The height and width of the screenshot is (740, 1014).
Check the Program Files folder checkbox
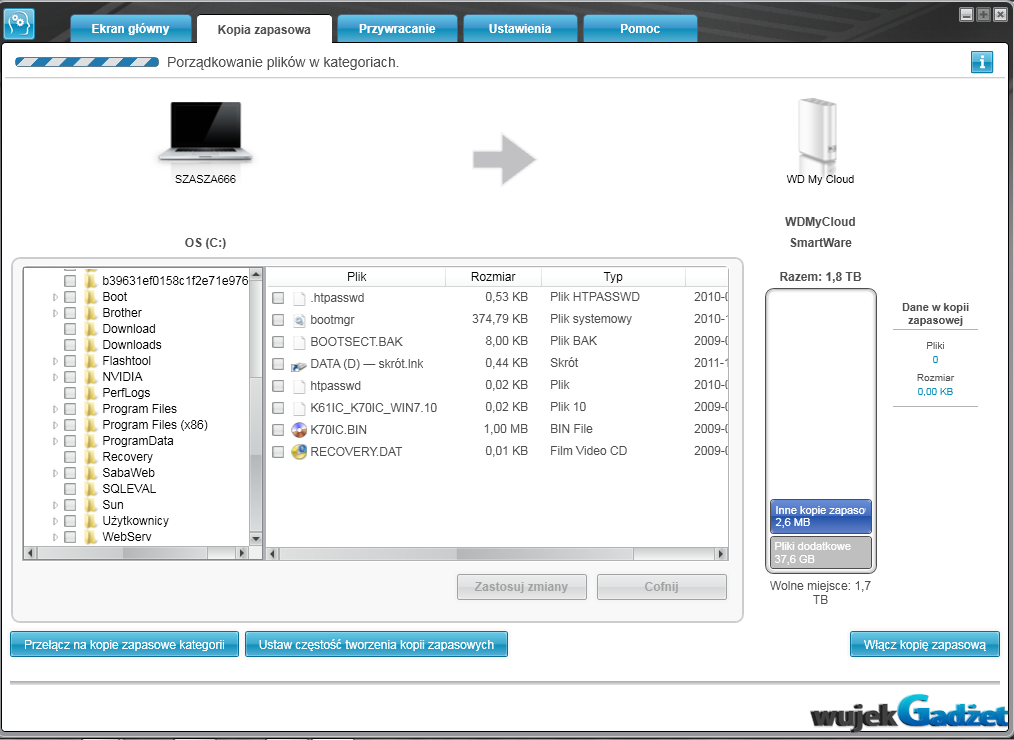[x=70, y=409]
